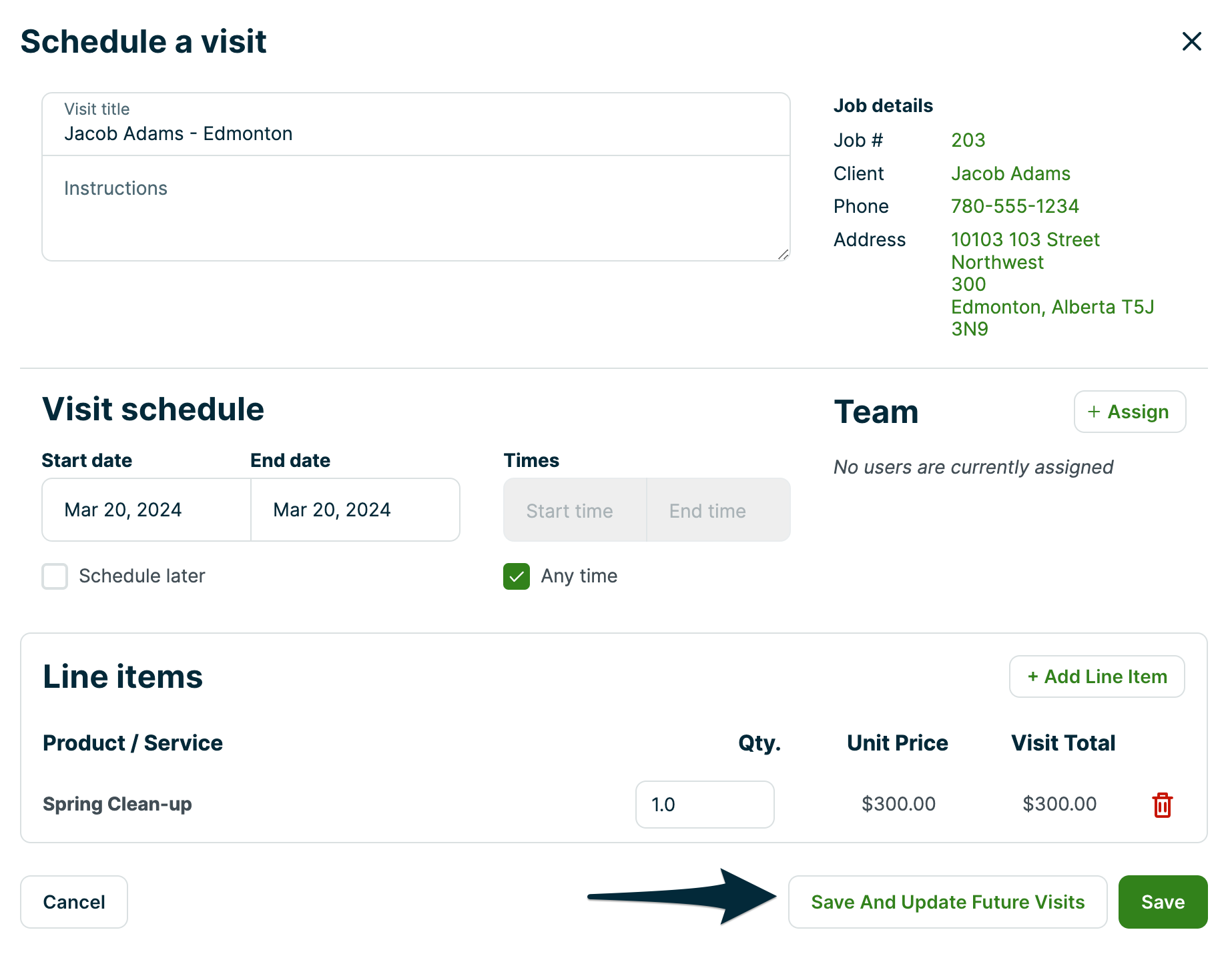The width and height of the screenshot is (1232, 958).
Task: Enable the Schedule later checkbox
Action: (x=55, y=576)
